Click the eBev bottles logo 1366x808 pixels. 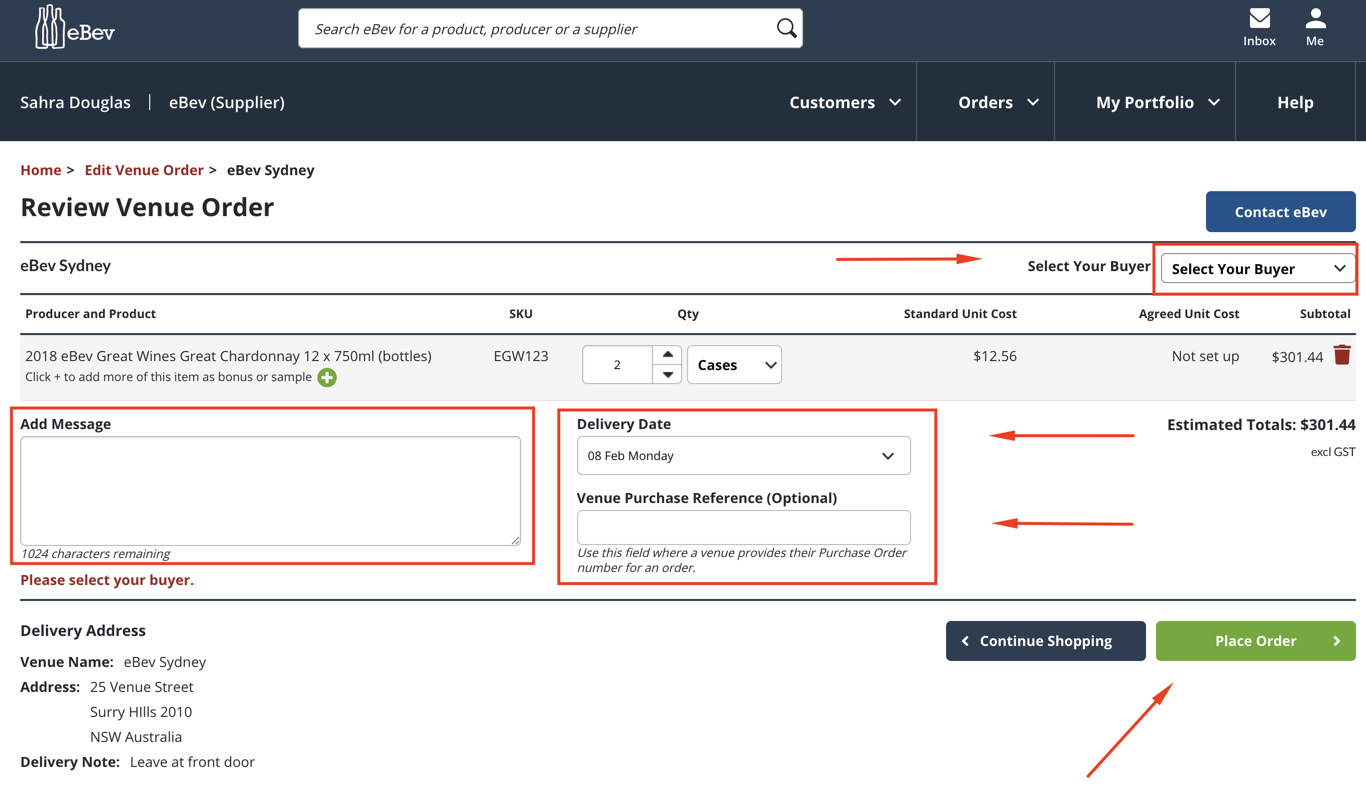(75, 28)
